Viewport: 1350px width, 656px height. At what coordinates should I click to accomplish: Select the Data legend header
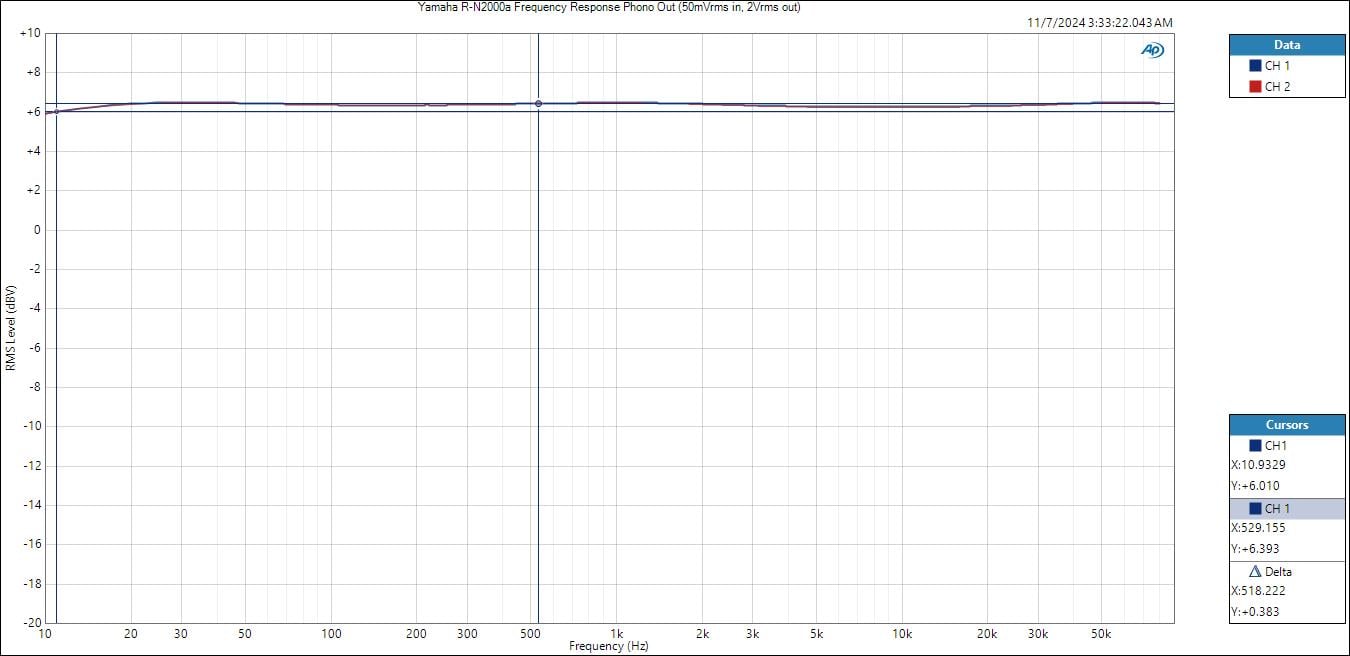coord(1286,45)
